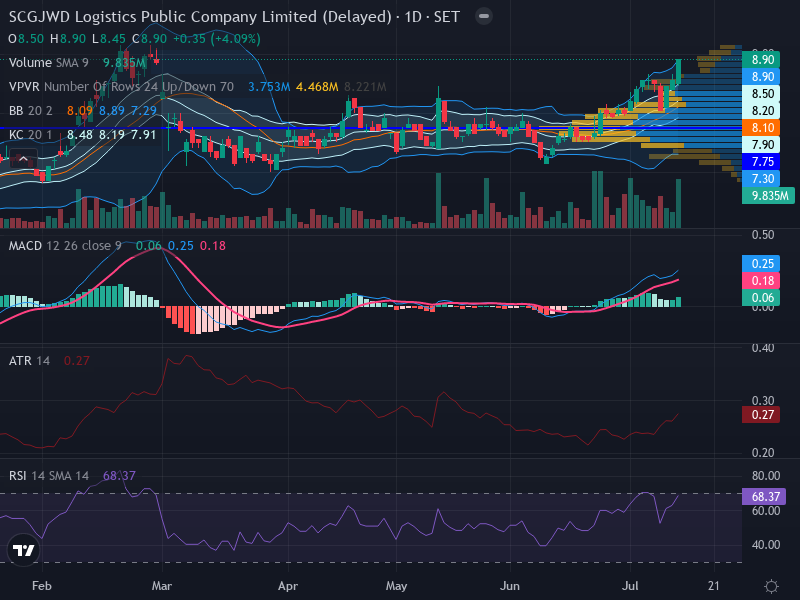Screen dimensions: 800x600
Task: Click the May label on time axis
Action: [396, 586]
